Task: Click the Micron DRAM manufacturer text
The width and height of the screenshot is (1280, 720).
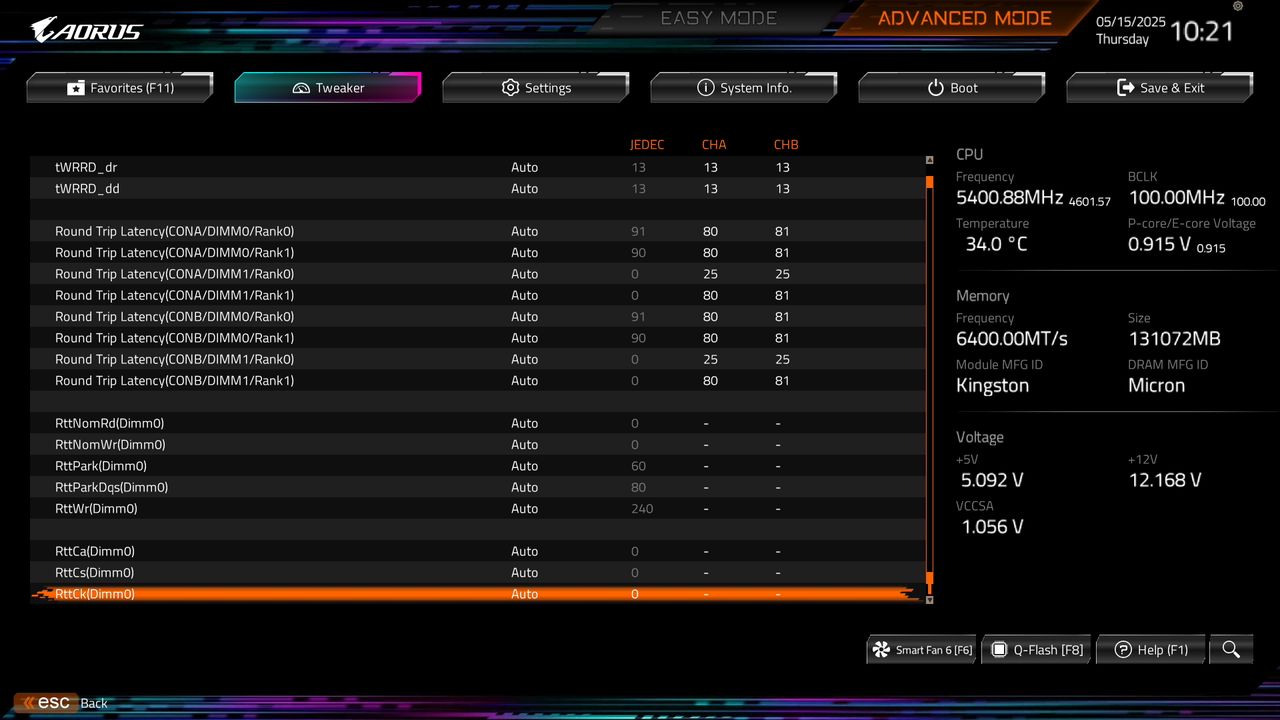Action: click(x=1156, y=386)
